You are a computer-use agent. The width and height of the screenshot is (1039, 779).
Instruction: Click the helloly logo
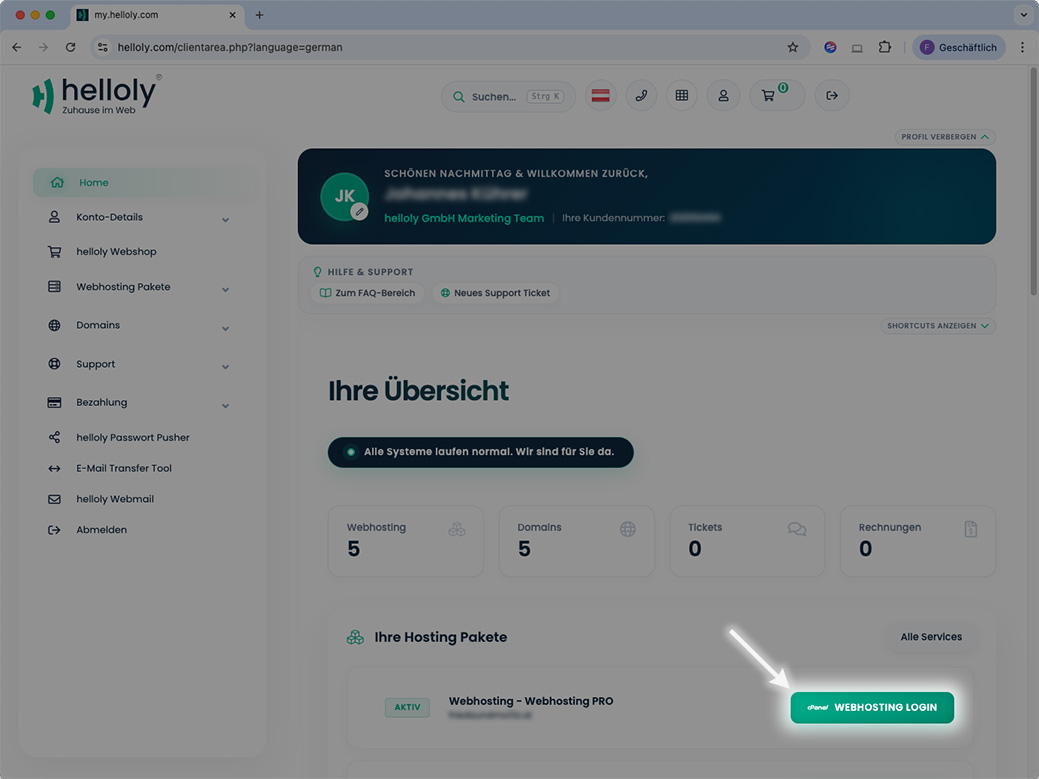tap(97, 95)
